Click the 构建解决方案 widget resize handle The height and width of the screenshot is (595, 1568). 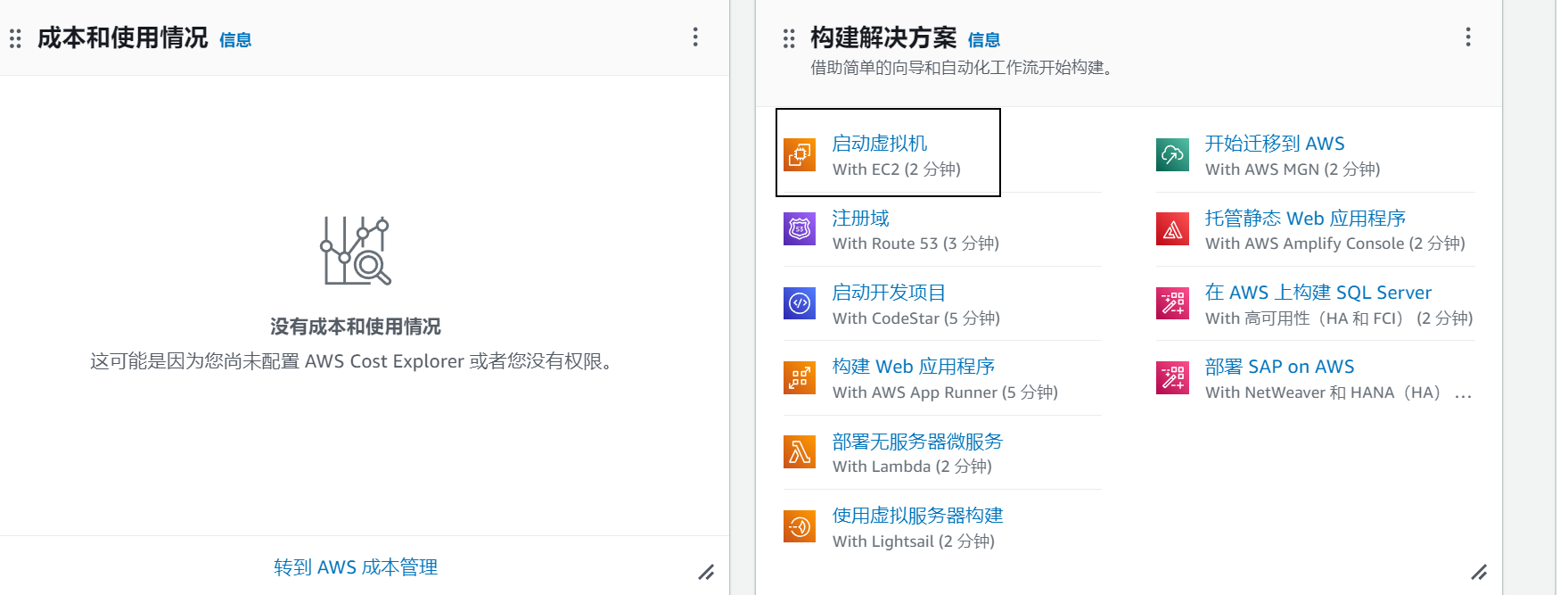point(1479,572)
